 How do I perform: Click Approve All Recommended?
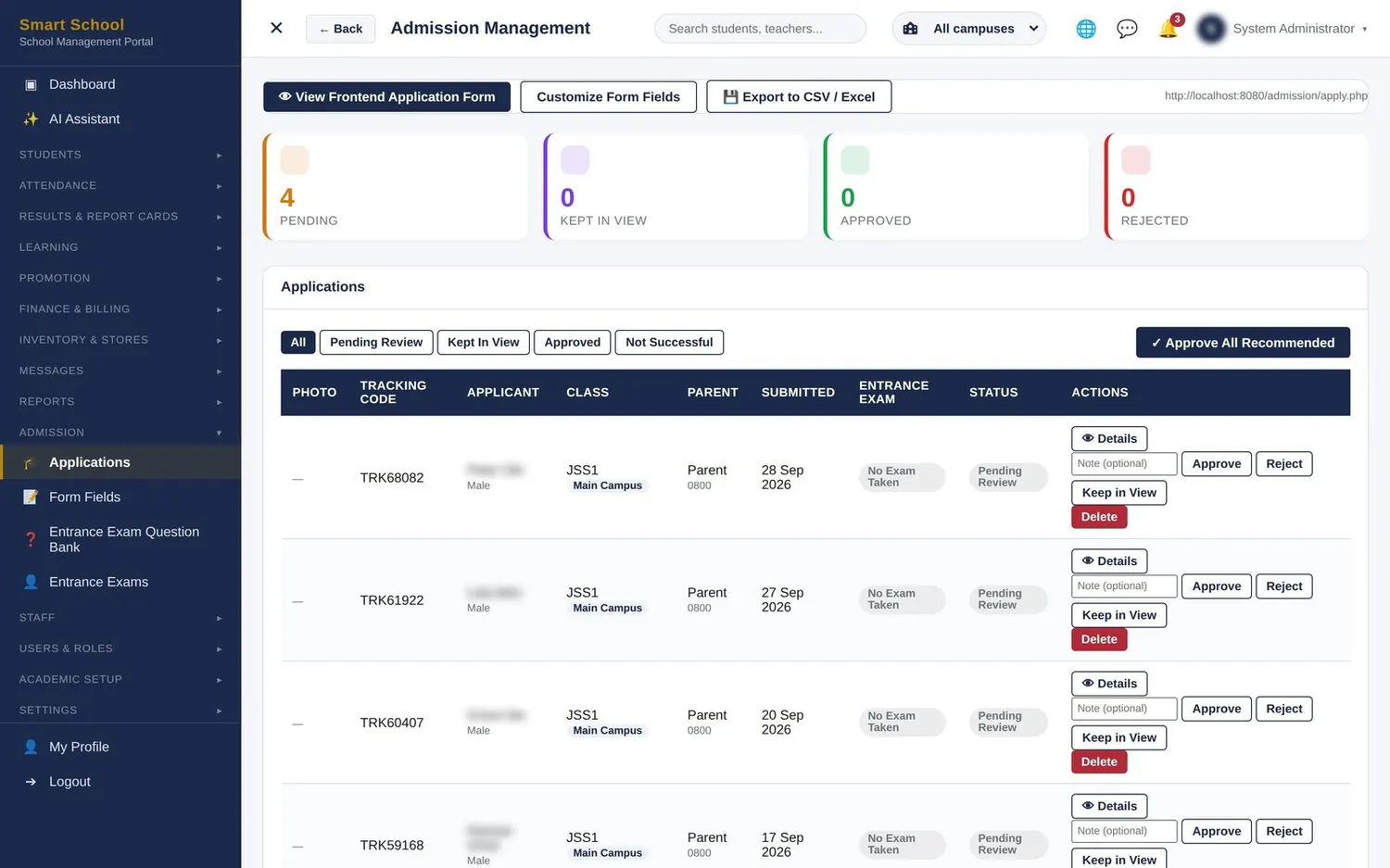1243,343
